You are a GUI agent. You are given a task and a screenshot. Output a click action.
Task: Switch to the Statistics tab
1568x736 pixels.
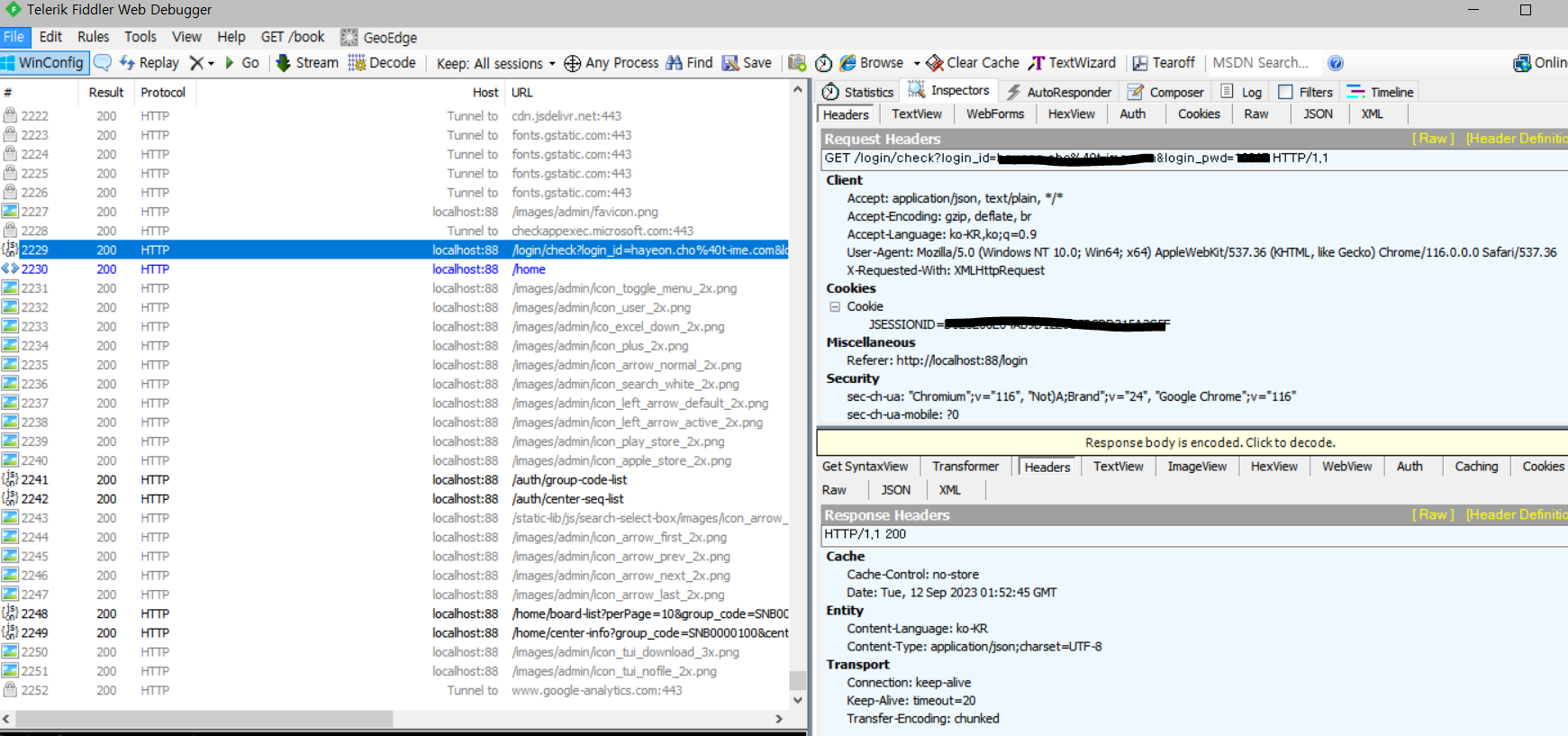[858, 92]
